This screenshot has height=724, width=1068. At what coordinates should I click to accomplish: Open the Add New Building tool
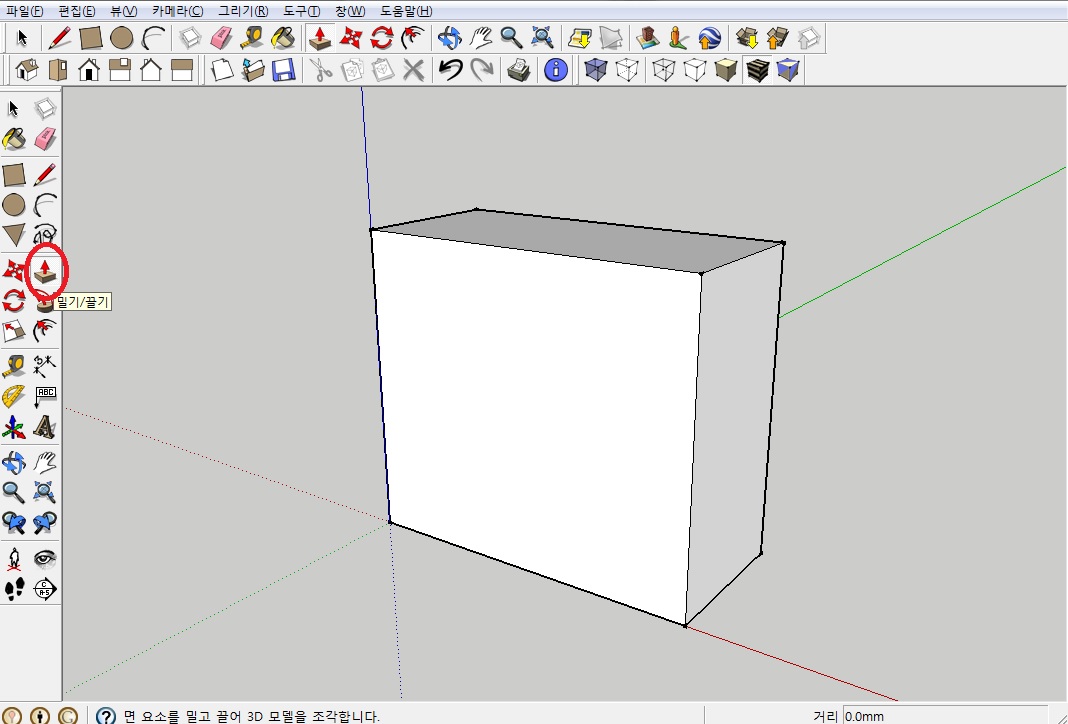[647, 38]
